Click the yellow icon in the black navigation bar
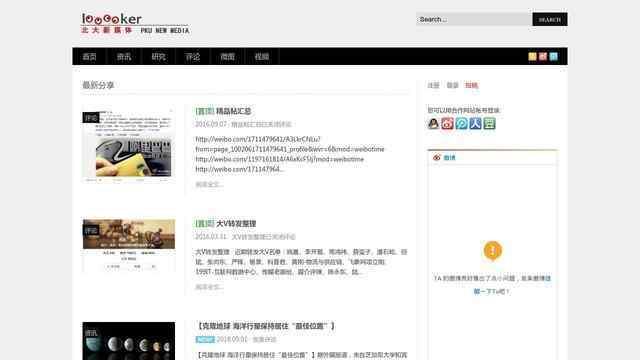 pos(532,56)
